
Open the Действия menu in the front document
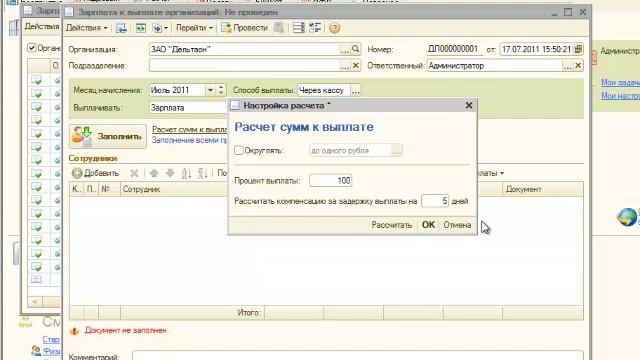(87, 28)
